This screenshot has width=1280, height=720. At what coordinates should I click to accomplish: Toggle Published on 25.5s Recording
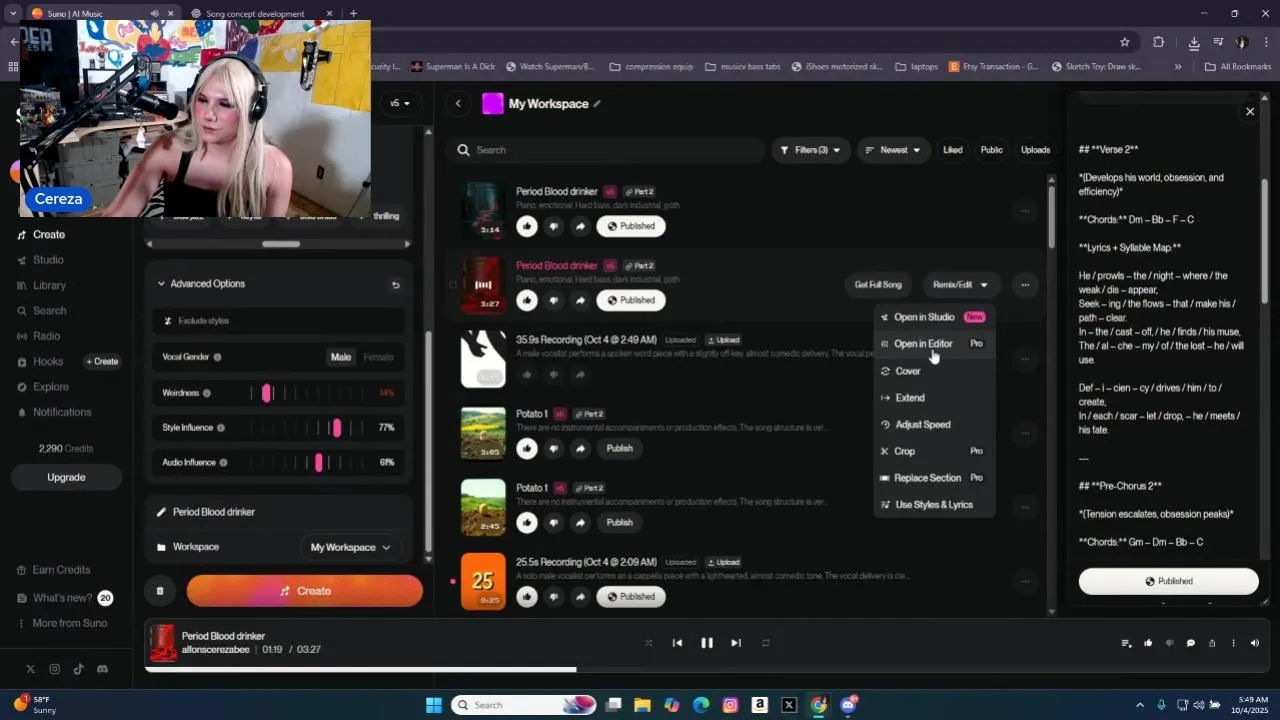(631, 597)
